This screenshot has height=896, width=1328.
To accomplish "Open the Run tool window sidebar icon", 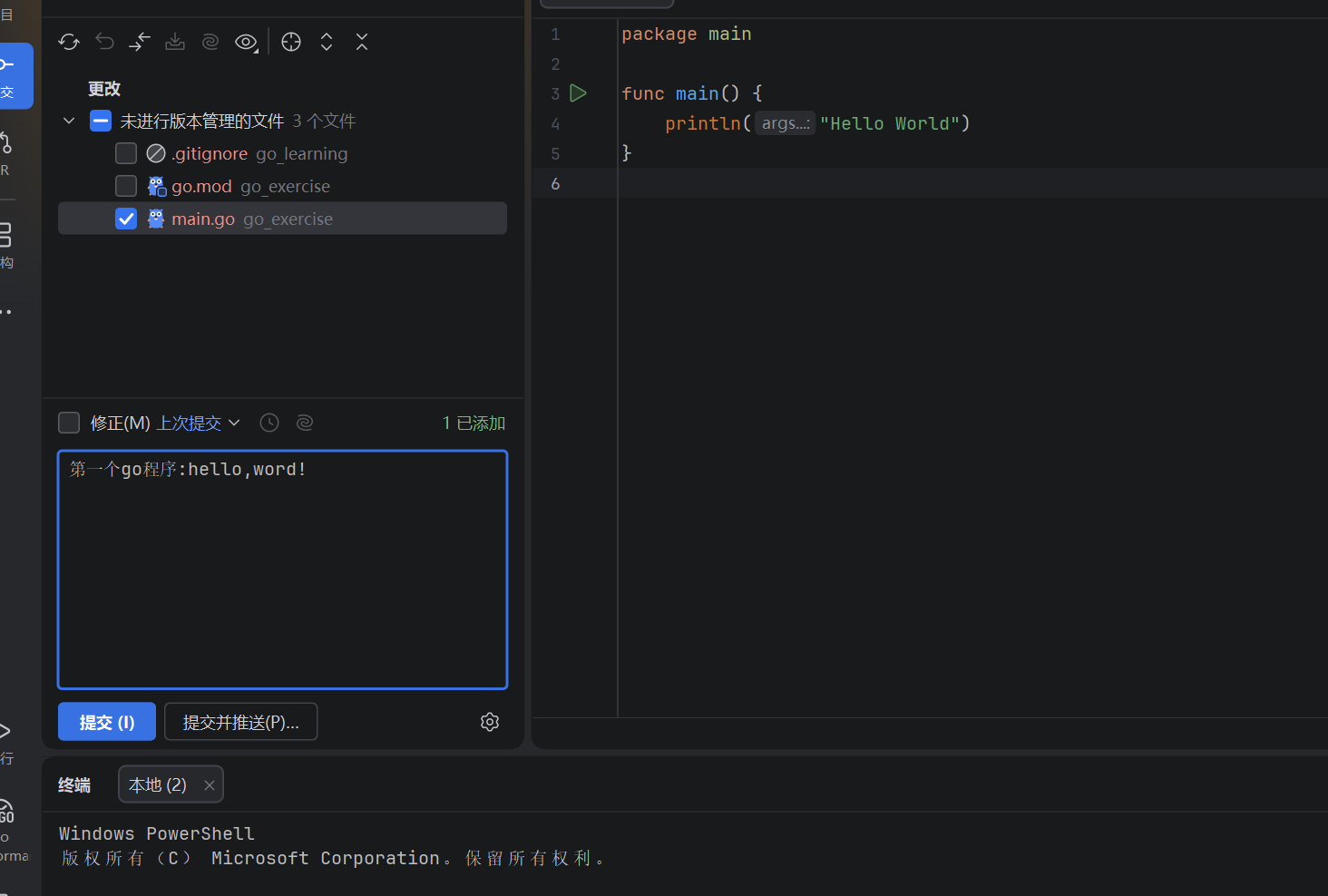I will coord(6,742).
